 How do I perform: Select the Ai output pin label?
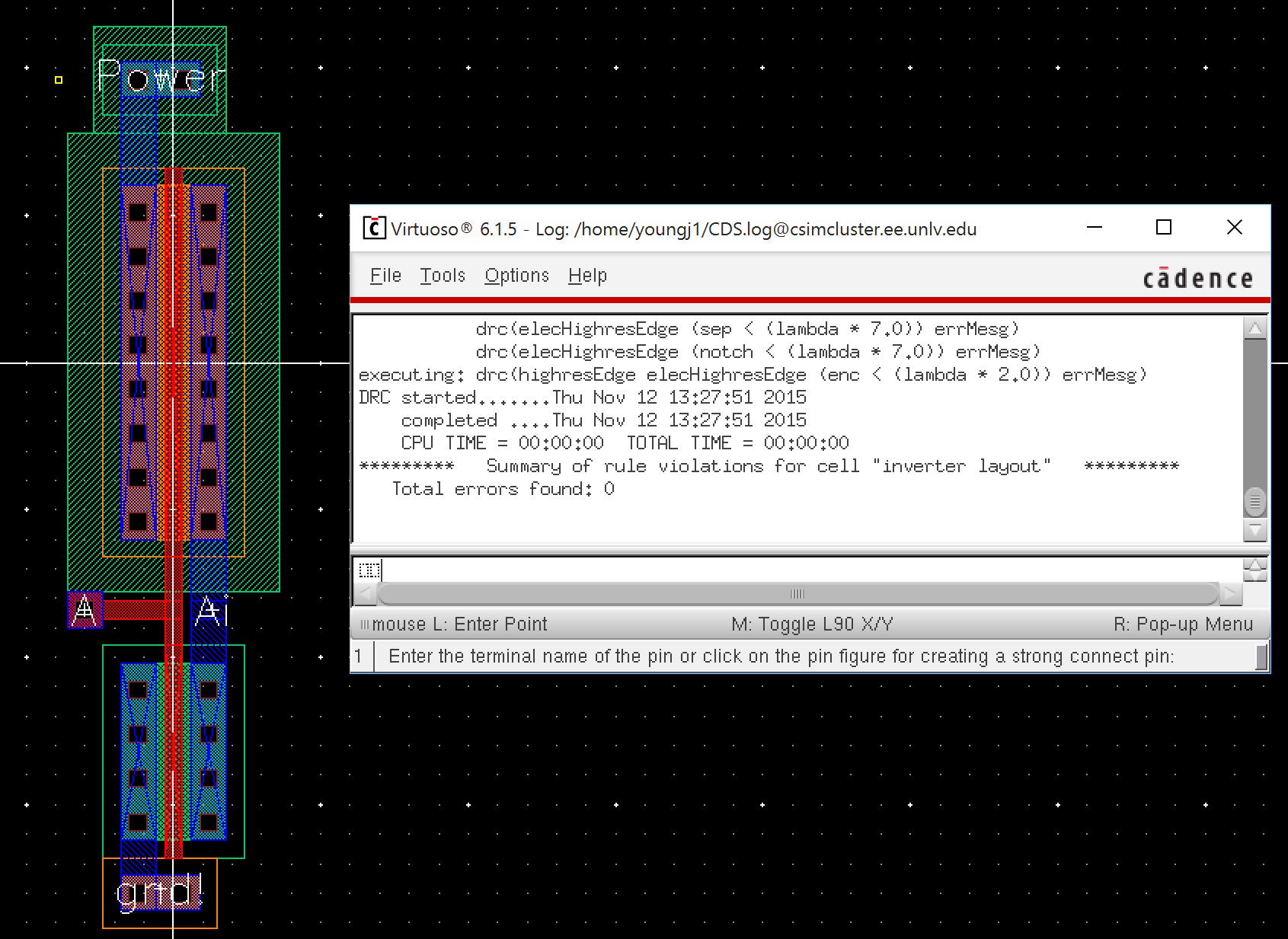pyautogui.click(x=211, y=612)
